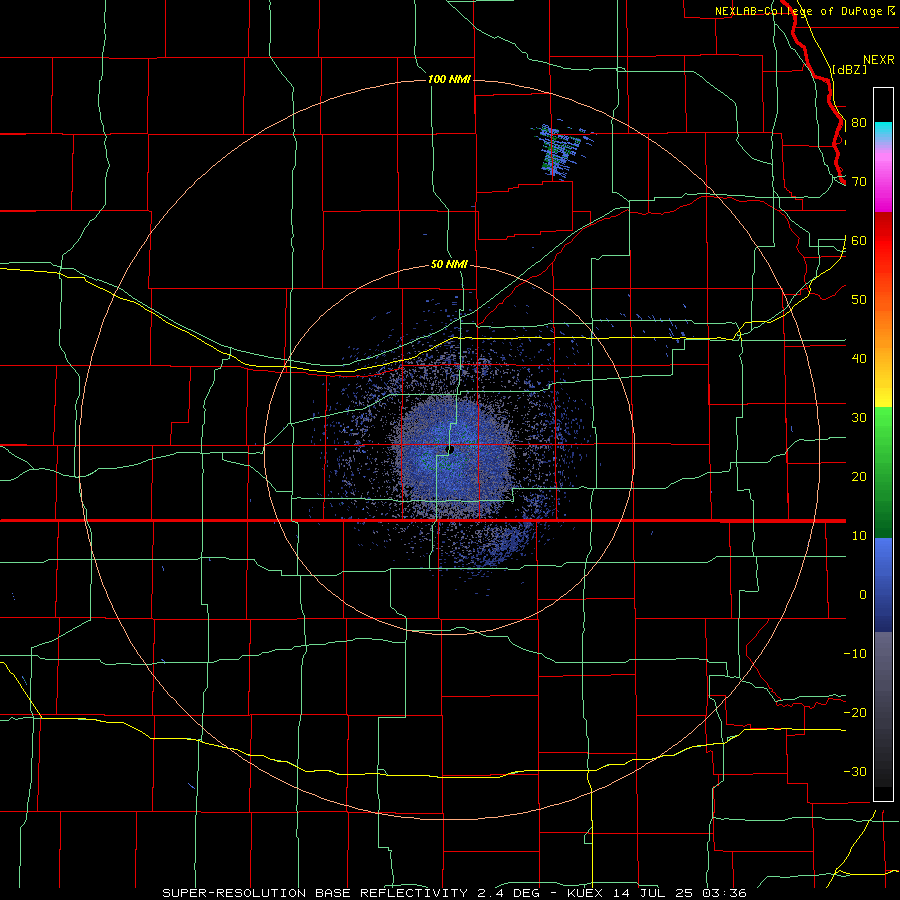900x900 pixels.
Task: Click the -30 dBZ scale value
Action: [x=855, y=771]
